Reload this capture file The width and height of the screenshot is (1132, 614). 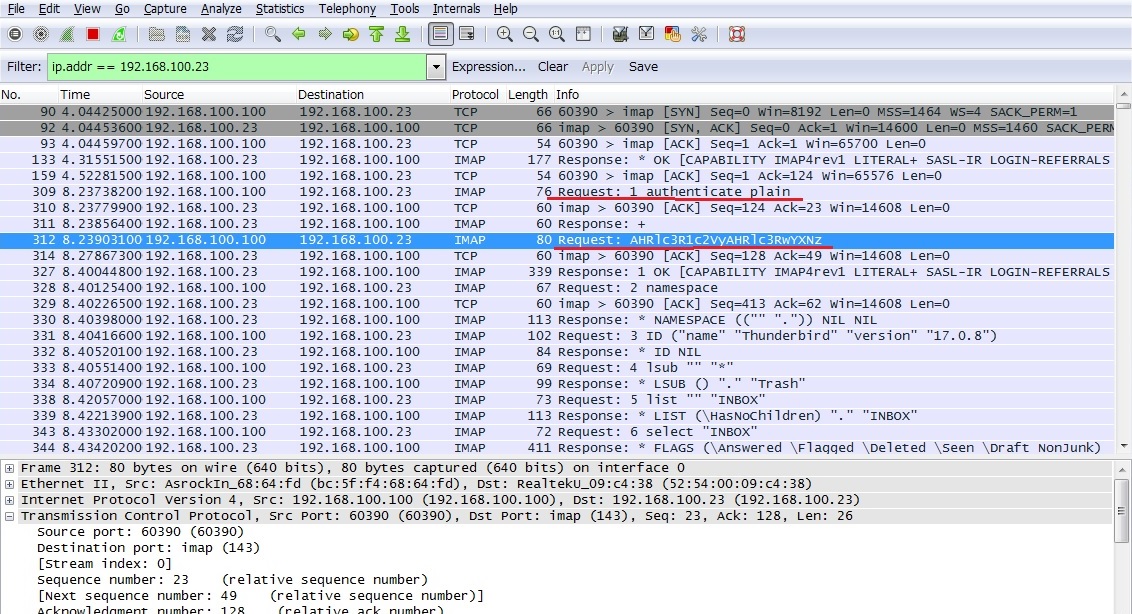click(235, 34)
